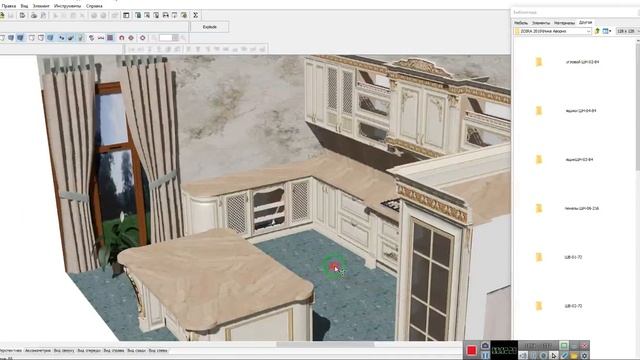The height and width of the screenshot is (360, 640).
Task: Open the Инструменты menu
Action: pos(68,6)
